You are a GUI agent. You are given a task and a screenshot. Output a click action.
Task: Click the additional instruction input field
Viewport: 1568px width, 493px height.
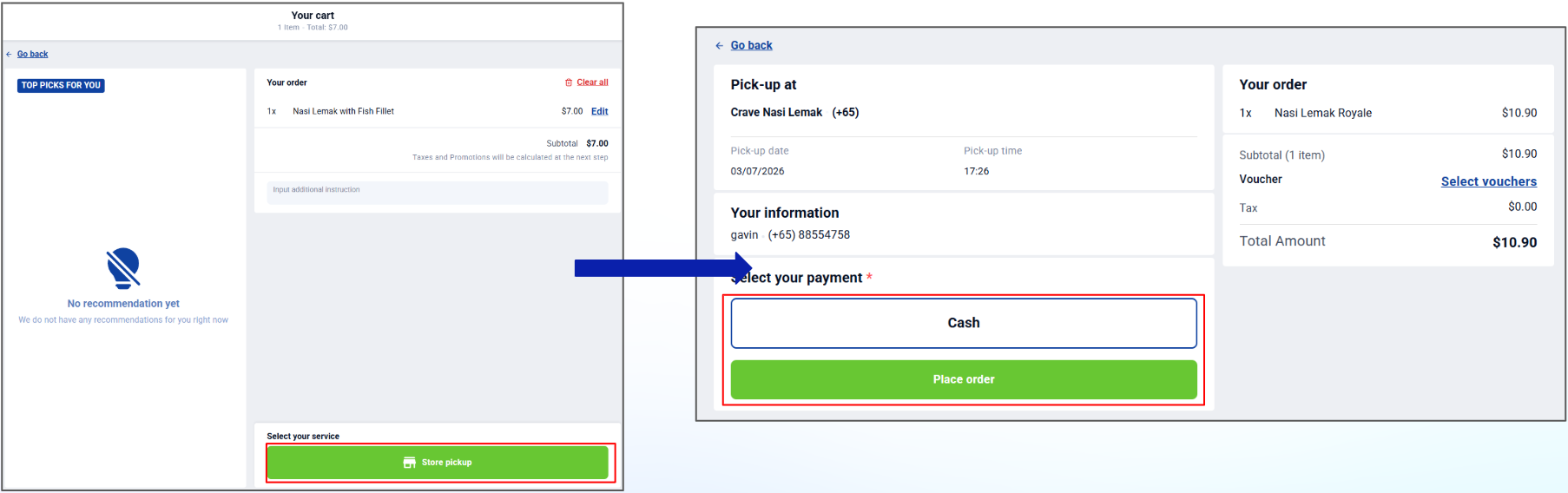[x=438, y=193]
